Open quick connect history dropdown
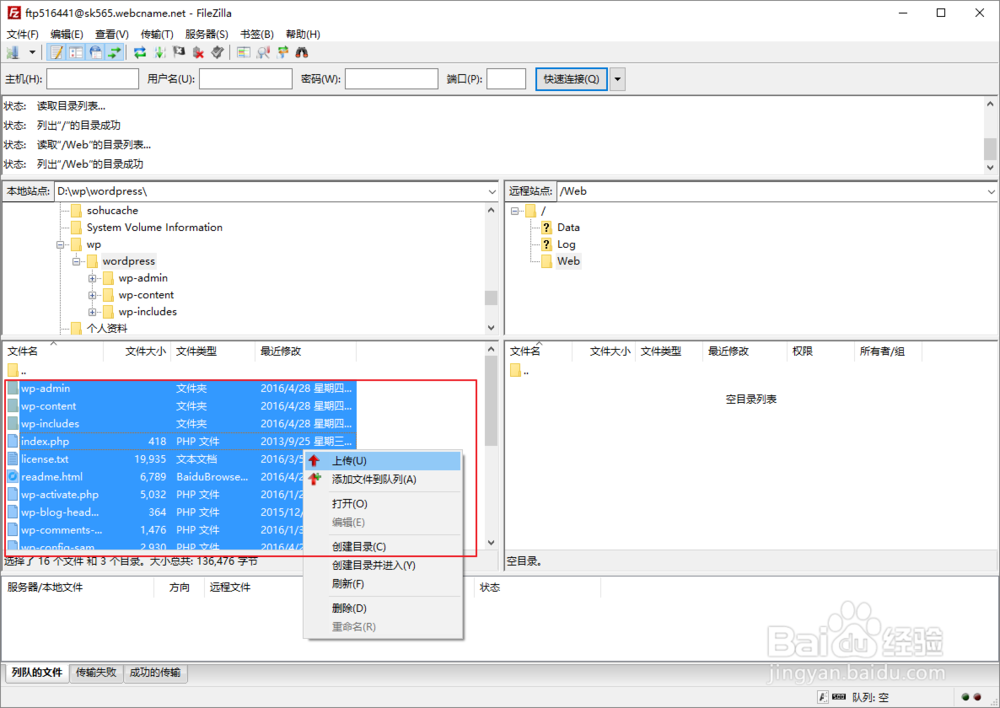The width and height of the screenshot is (1000, 708). (617, 79)
